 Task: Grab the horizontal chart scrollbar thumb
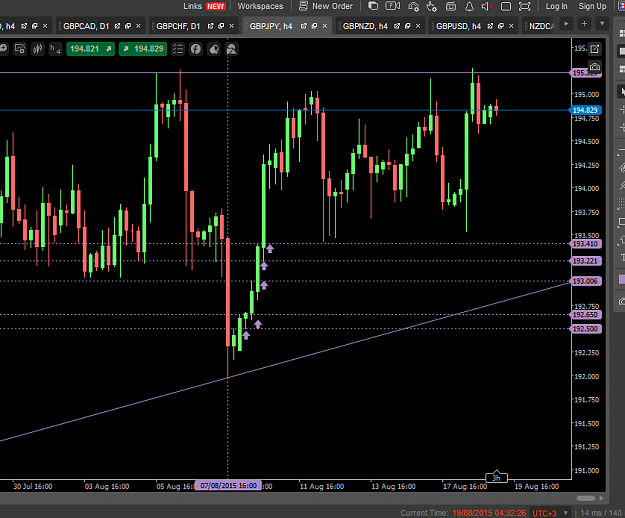586,498
